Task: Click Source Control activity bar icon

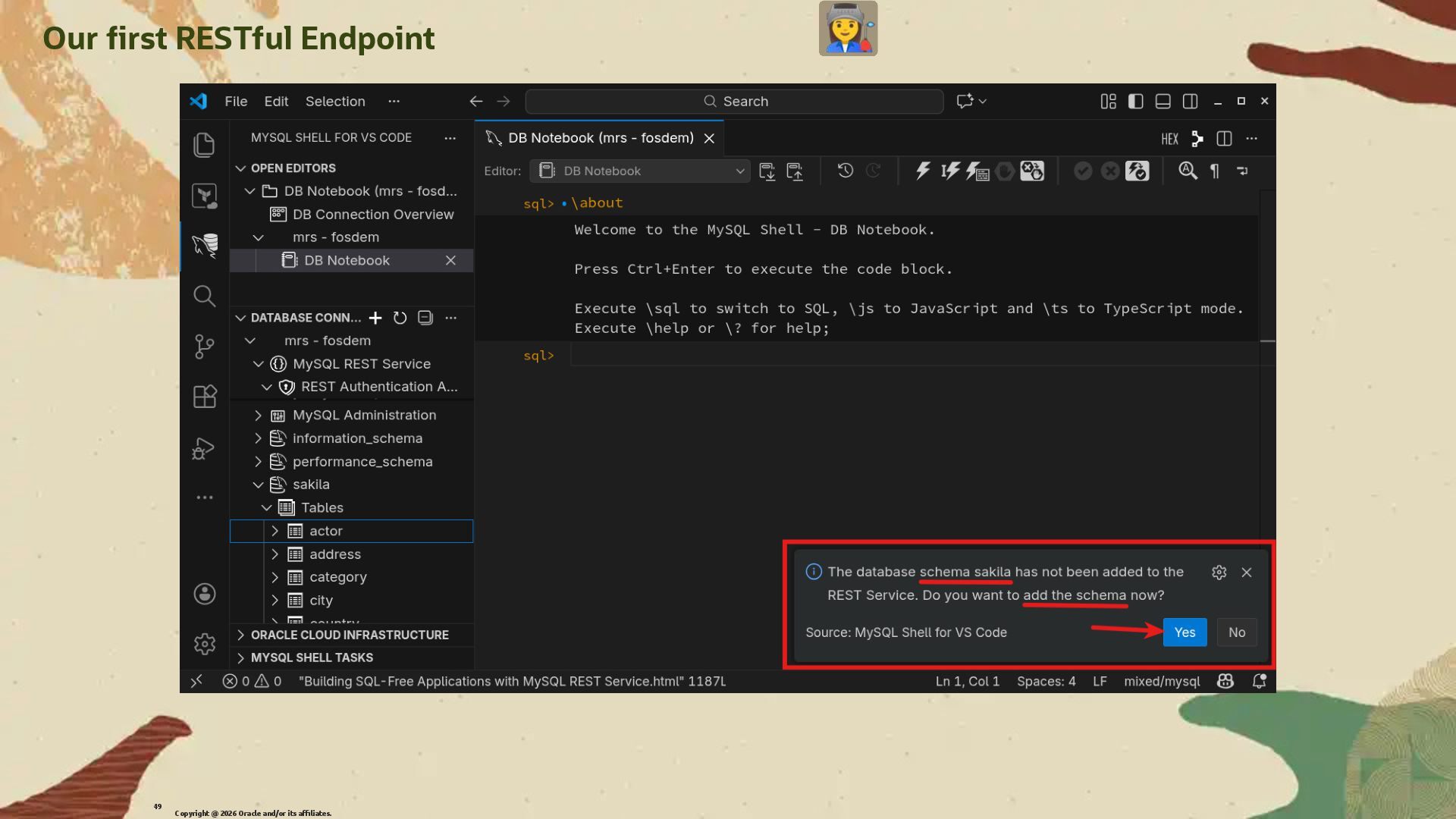Action: pos(204,347)
